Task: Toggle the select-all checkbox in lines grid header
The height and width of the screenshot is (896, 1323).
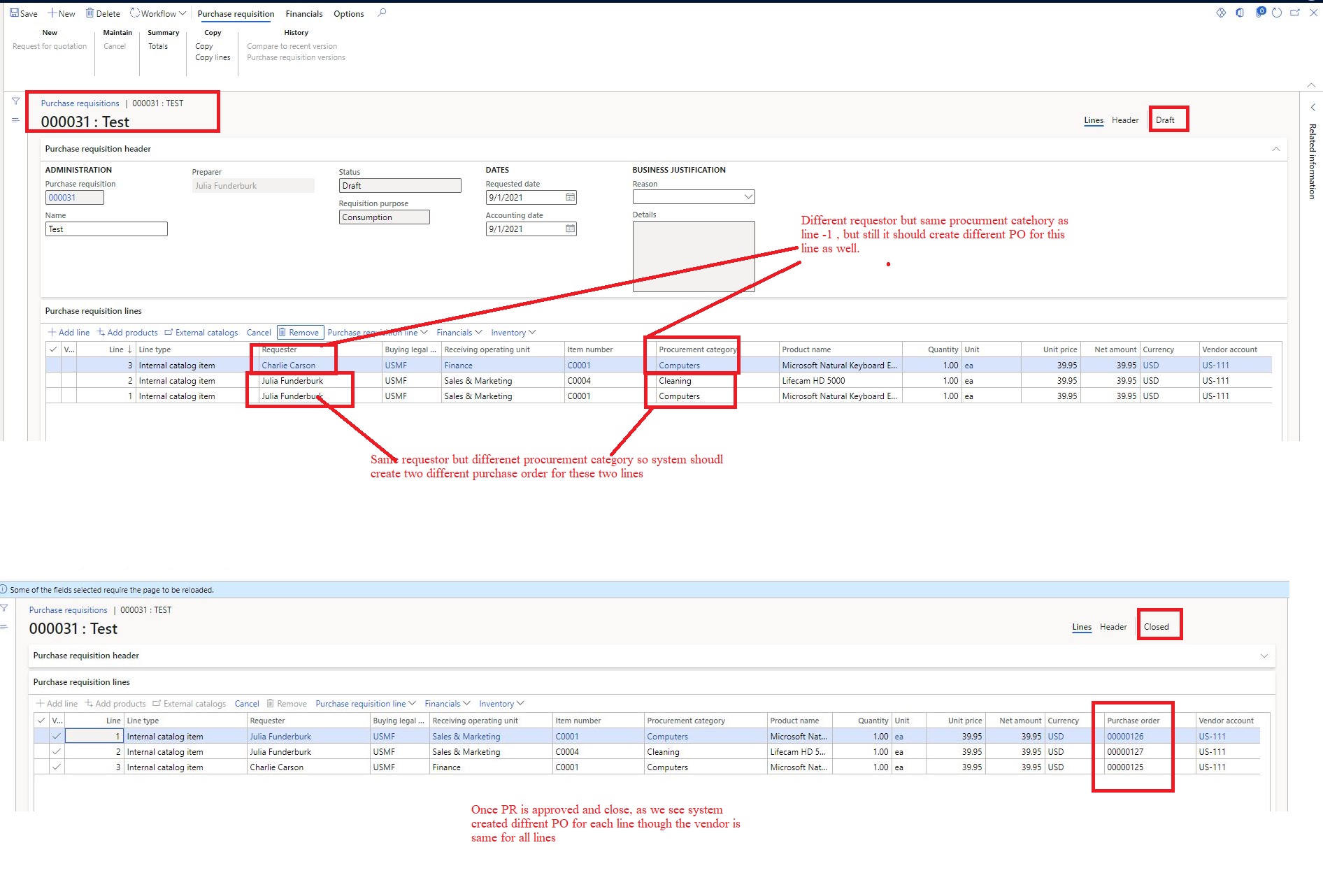Action: [53, 349]
